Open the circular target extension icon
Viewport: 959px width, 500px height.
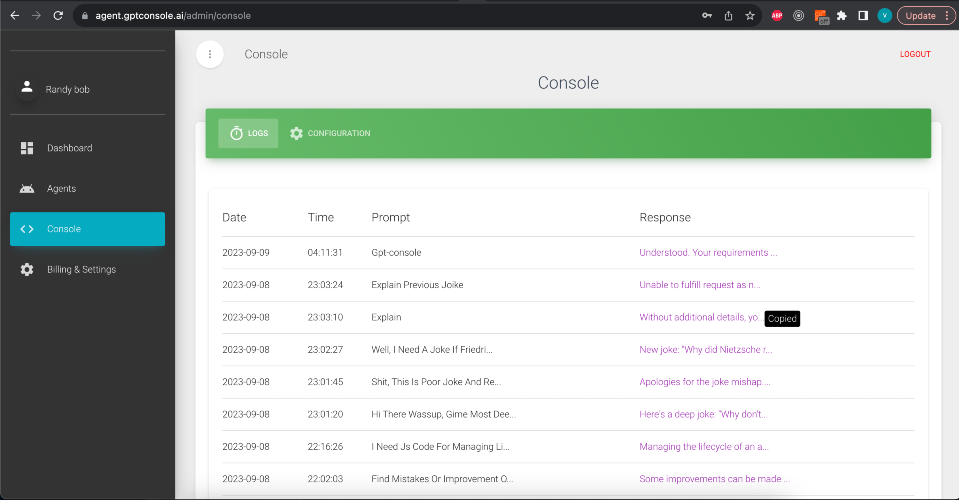[x=798, y=16]
